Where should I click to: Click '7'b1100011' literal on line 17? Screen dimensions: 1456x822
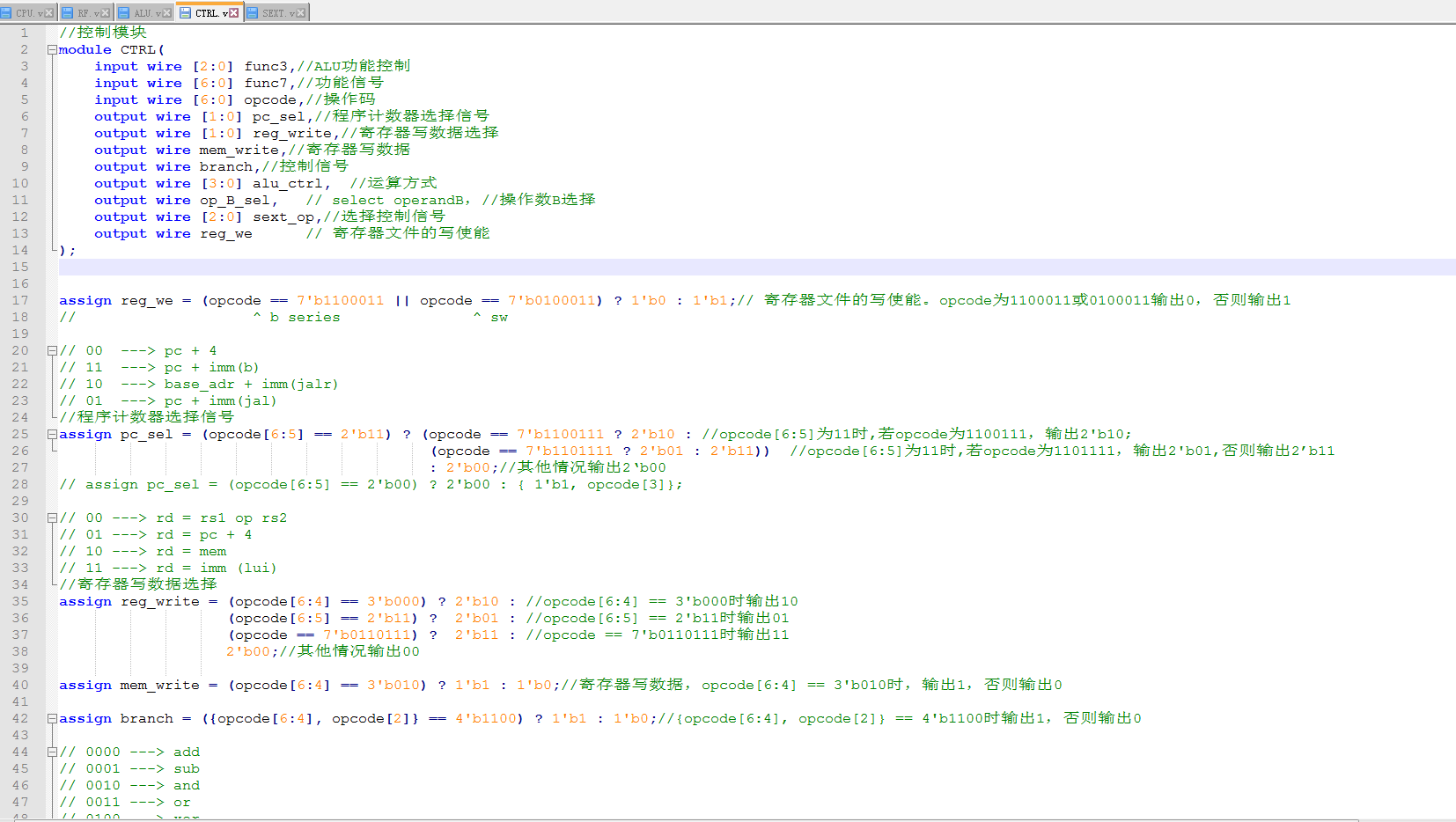click(x=341, y=301)
